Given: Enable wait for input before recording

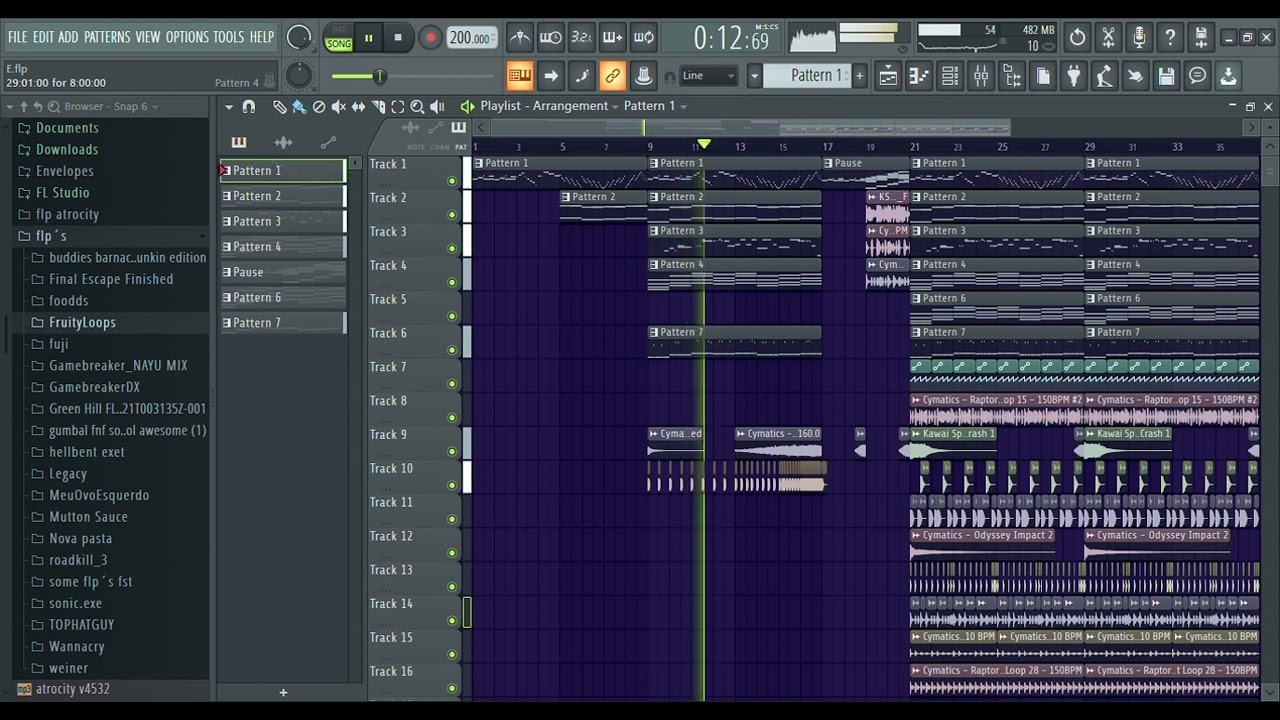Looking at the screenshot, I should tap(550, 38).
